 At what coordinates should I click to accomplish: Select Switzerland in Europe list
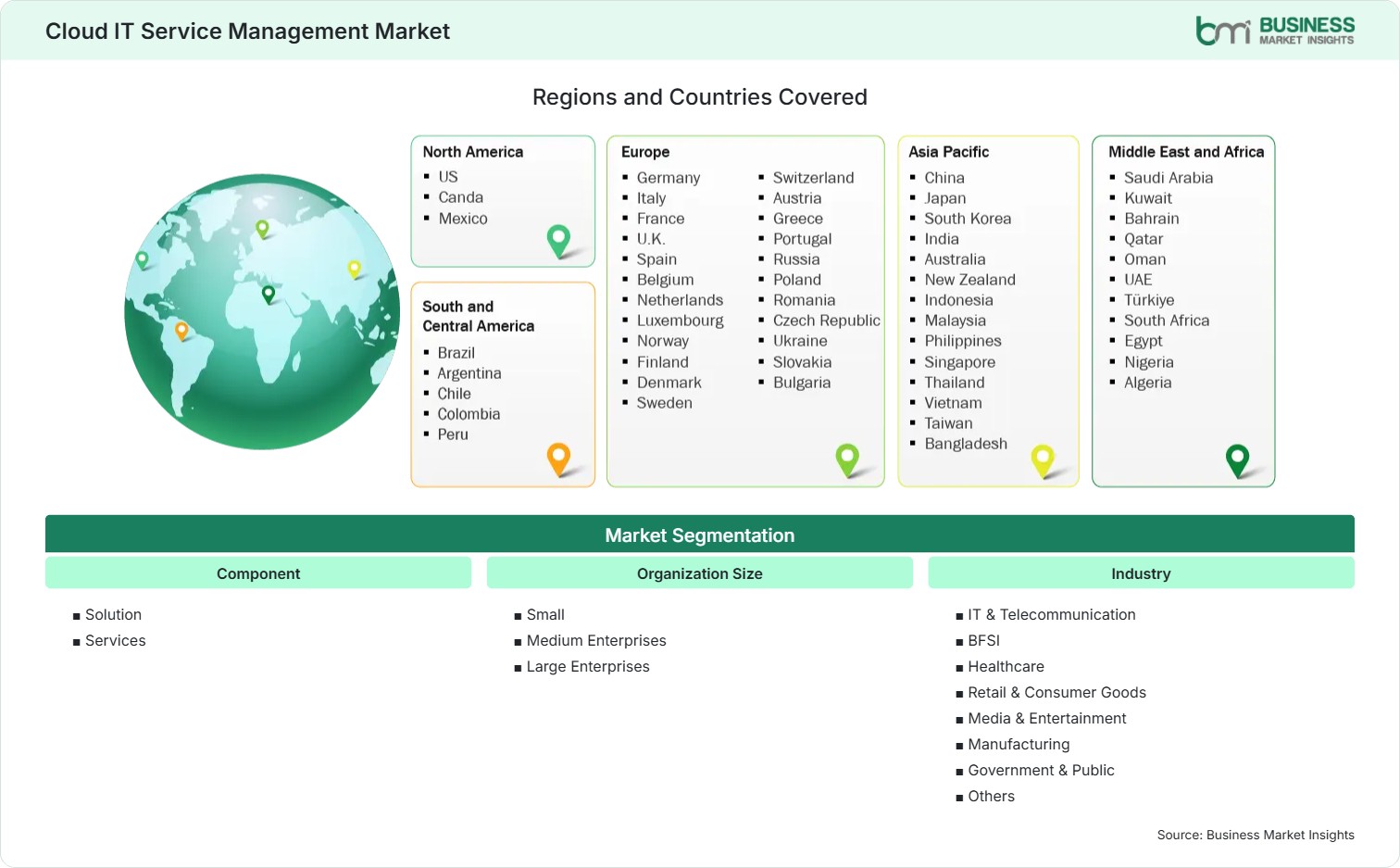click(814, 178)
